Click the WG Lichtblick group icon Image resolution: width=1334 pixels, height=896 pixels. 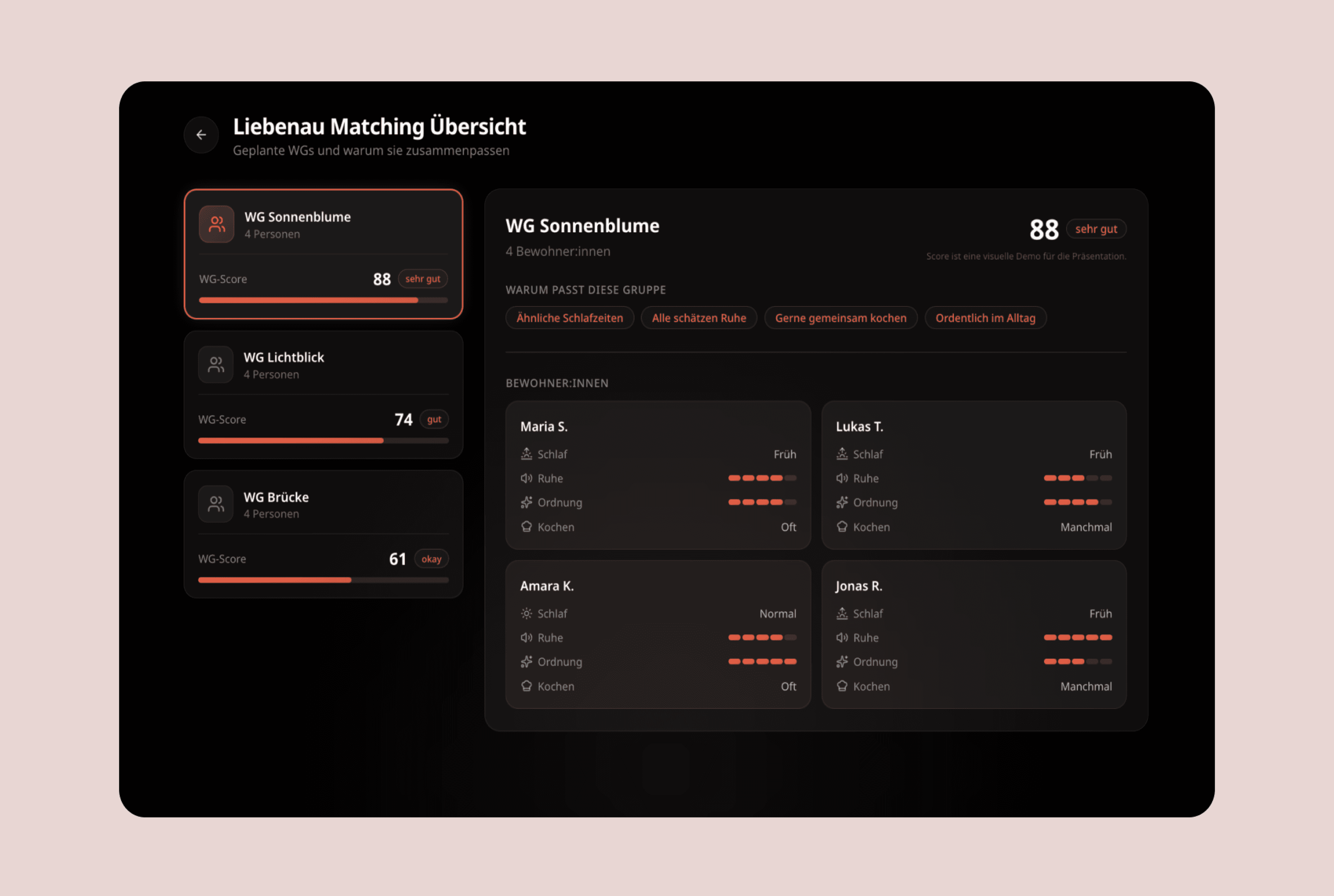tap(216, 364)
